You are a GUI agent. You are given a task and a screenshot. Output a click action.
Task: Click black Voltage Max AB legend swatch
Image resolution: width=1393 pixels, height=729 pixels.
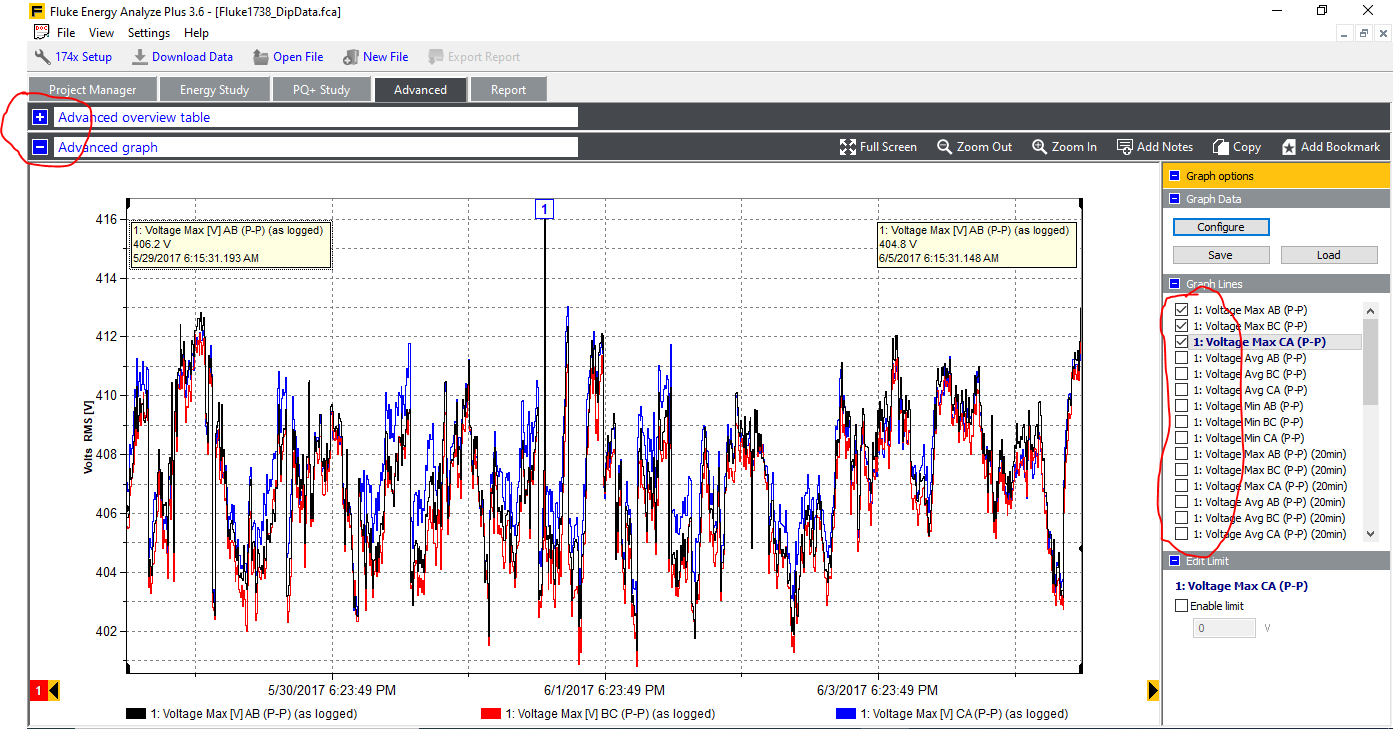coord(136,714)
